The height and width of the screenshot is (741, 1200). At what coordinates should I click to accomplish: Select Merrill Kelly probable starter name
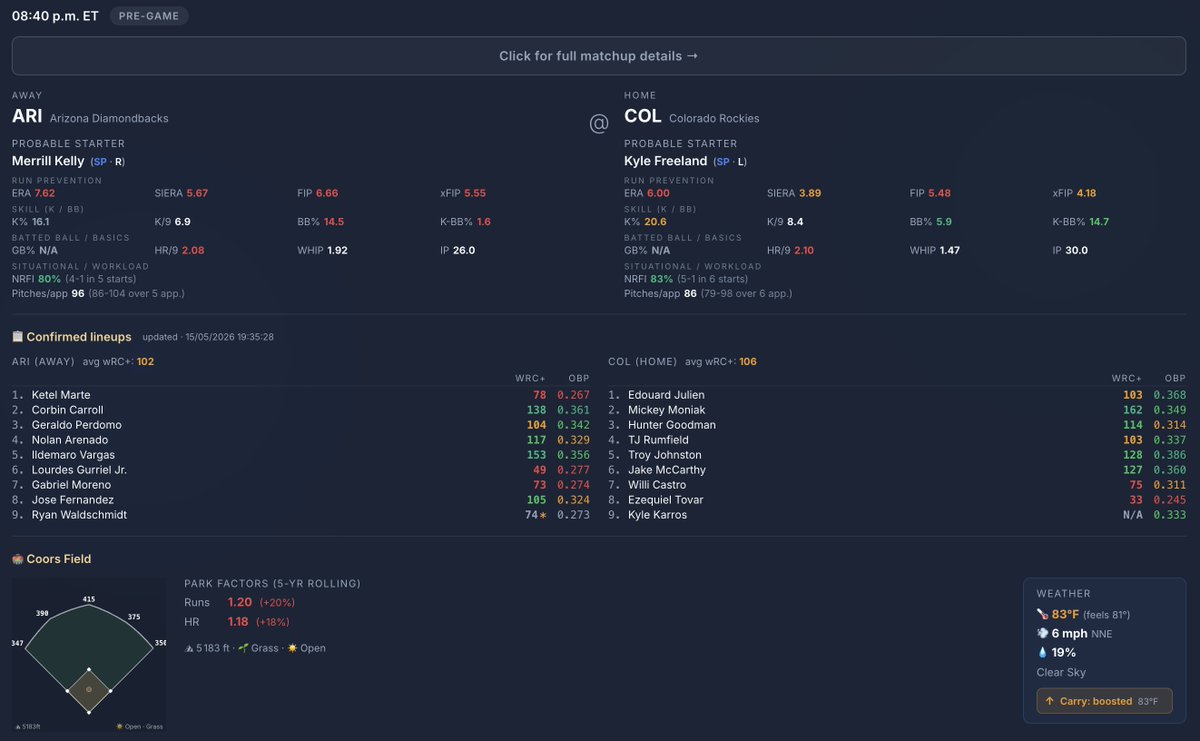48,161
